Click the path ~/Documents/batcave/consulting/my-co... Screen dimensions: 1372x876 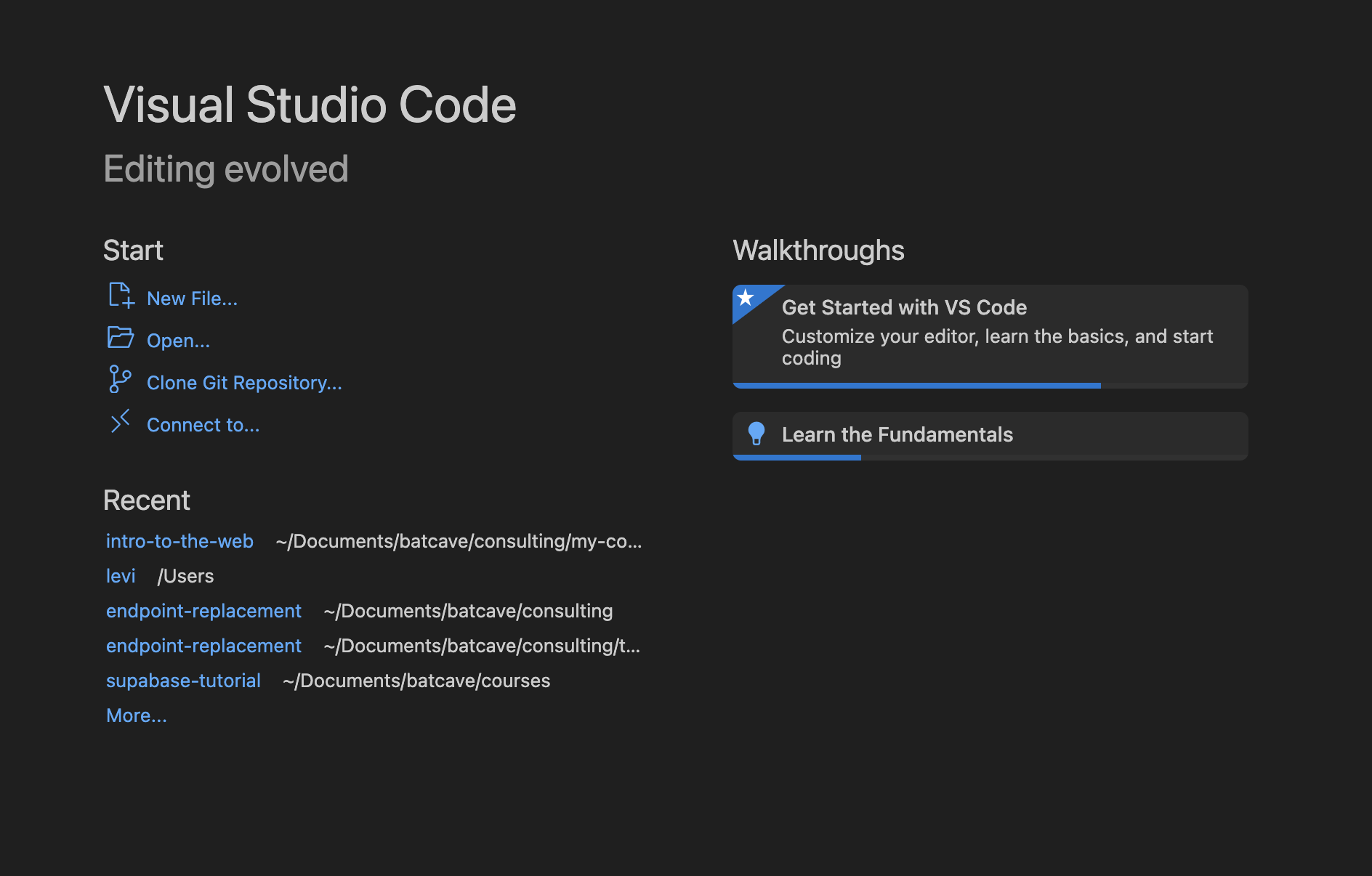point(459,541)
